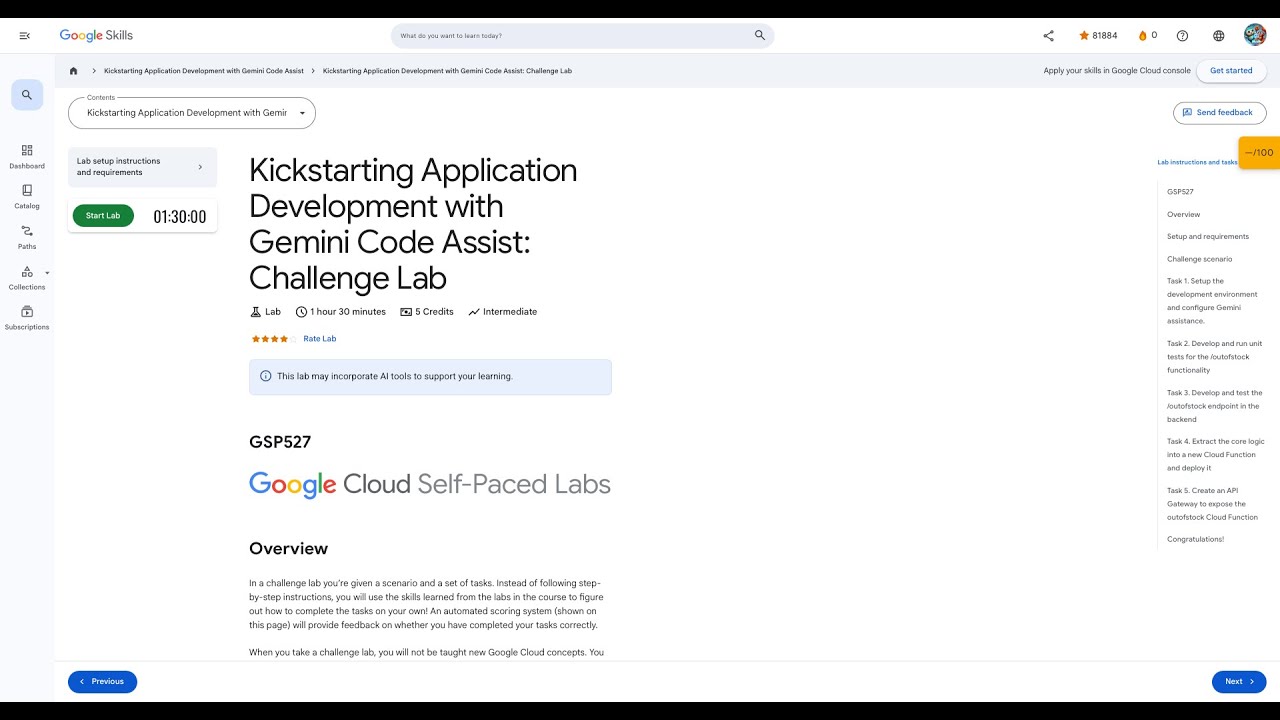
Task: View the 81884 points star badge
Action: (1098, 35)
